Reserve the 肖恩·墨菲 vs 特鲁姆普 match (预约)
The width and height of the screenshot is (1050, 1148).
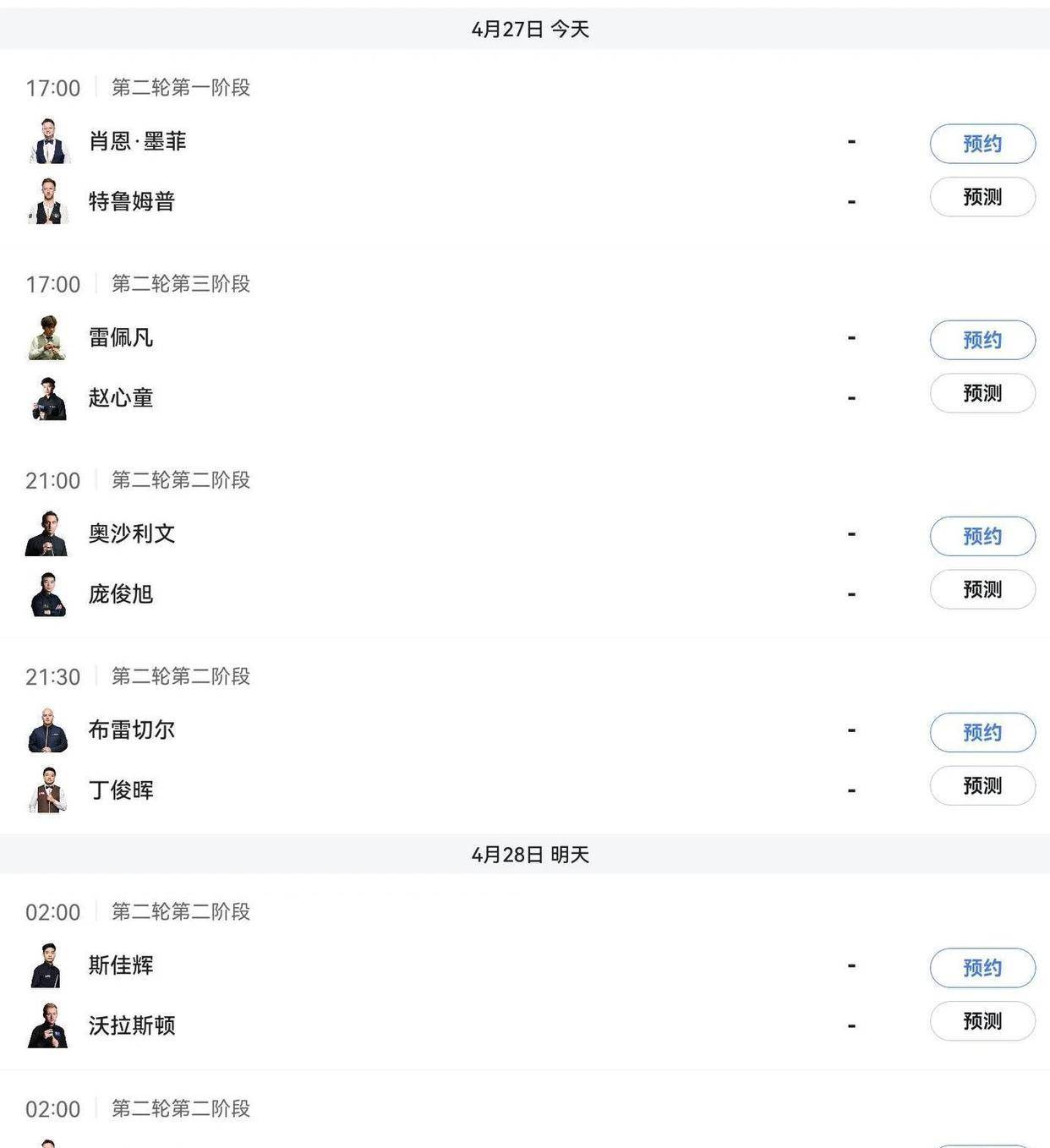coord(982,144)
